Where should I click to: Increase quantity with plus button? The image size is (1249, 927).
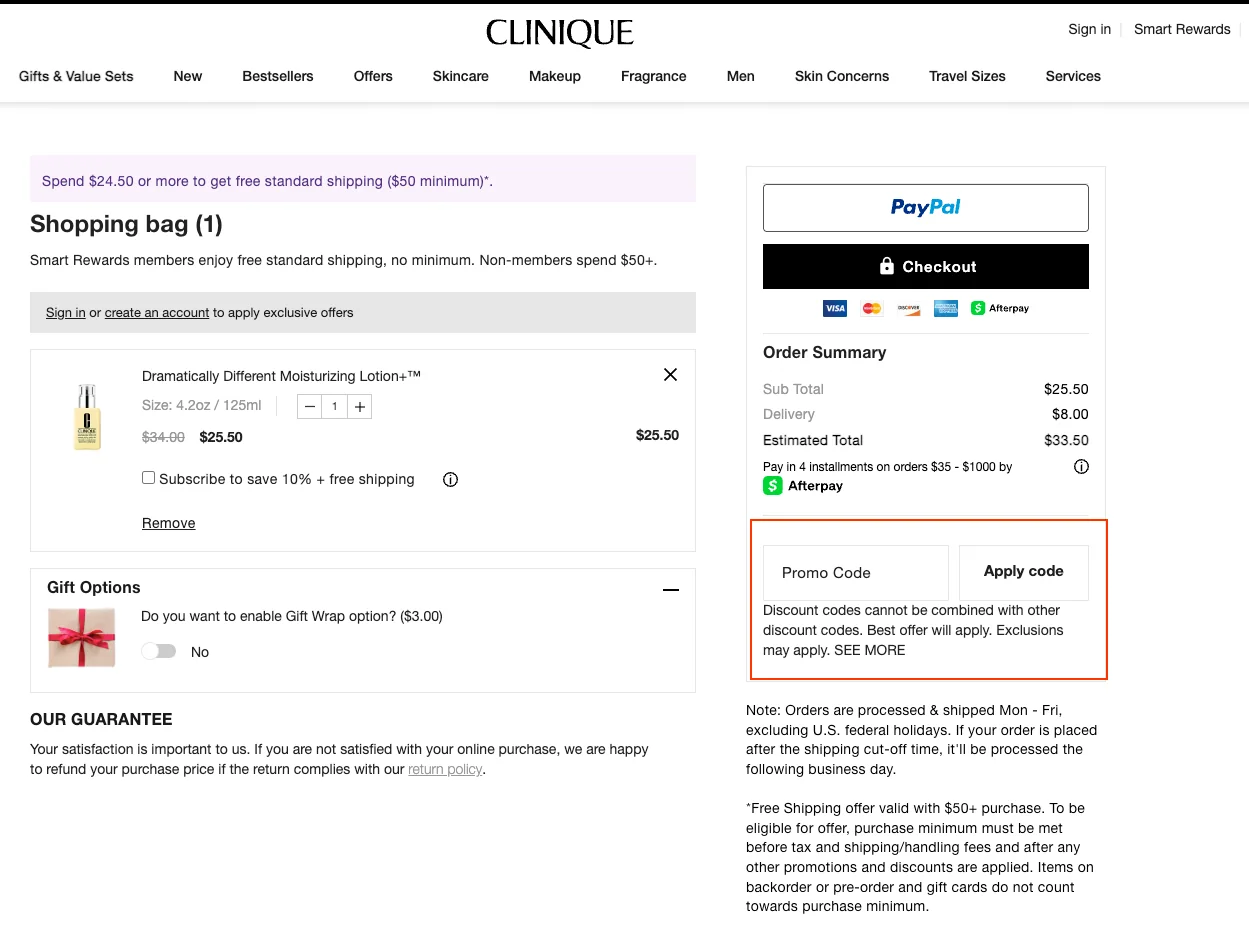[360, 406]
